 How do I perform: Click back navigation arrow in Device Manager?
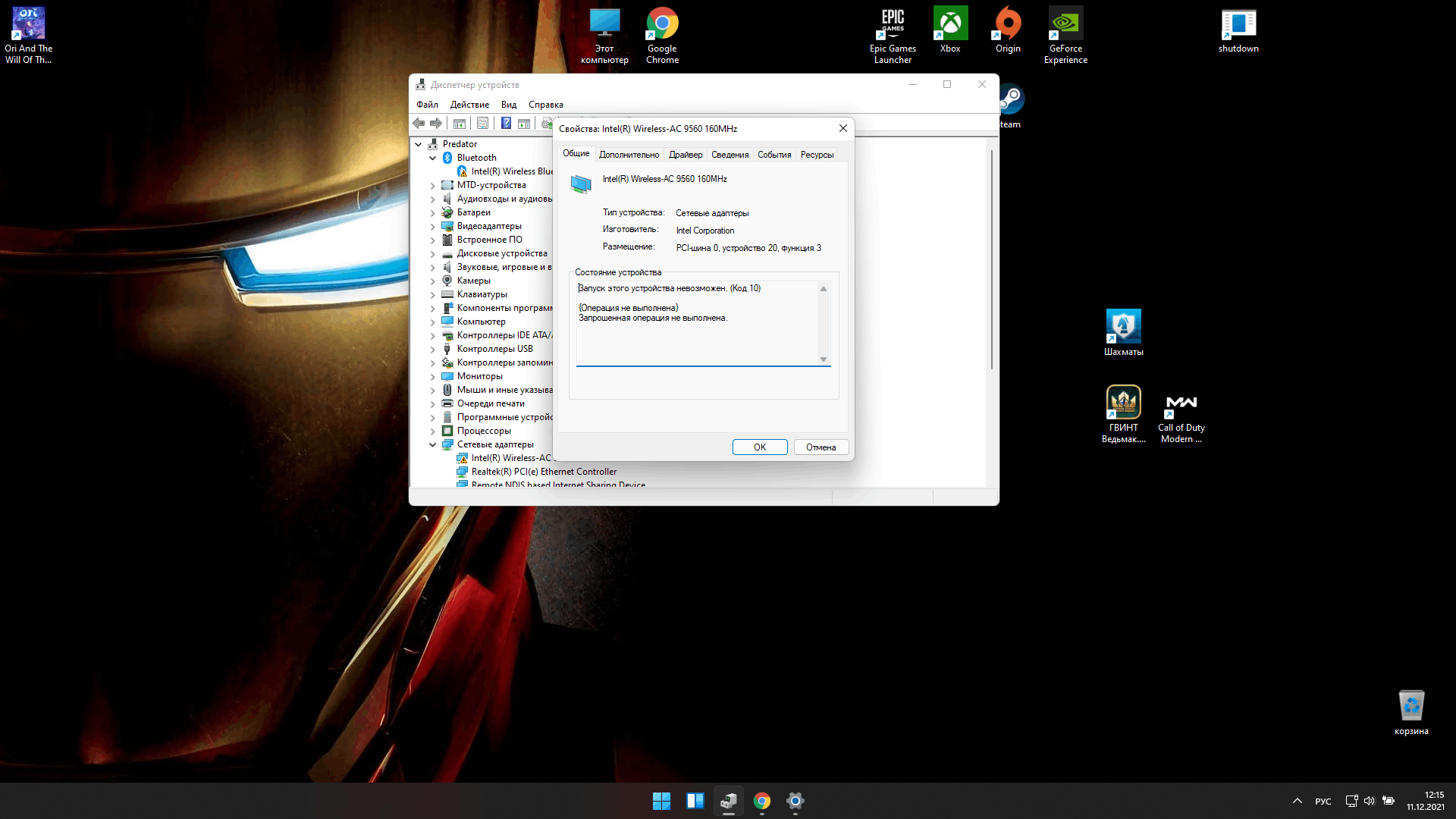click(418, 122)
